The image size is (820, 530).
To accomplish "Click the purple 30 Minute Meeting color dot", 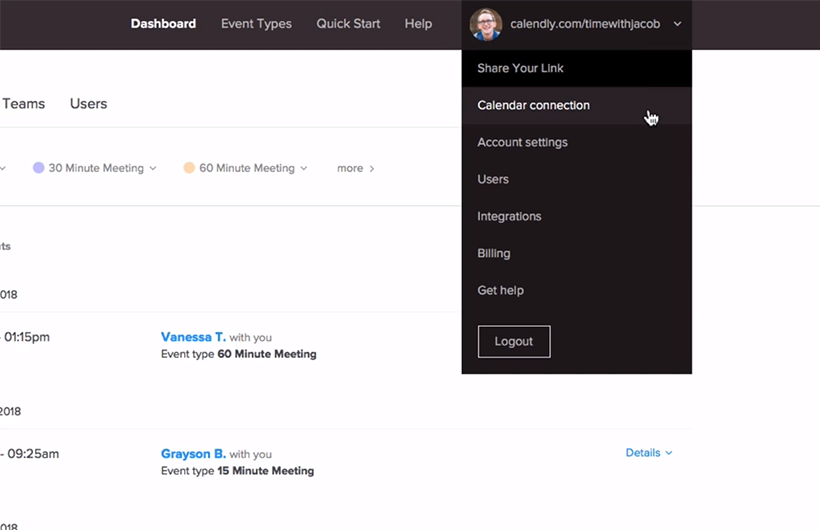I will [38, 167].
